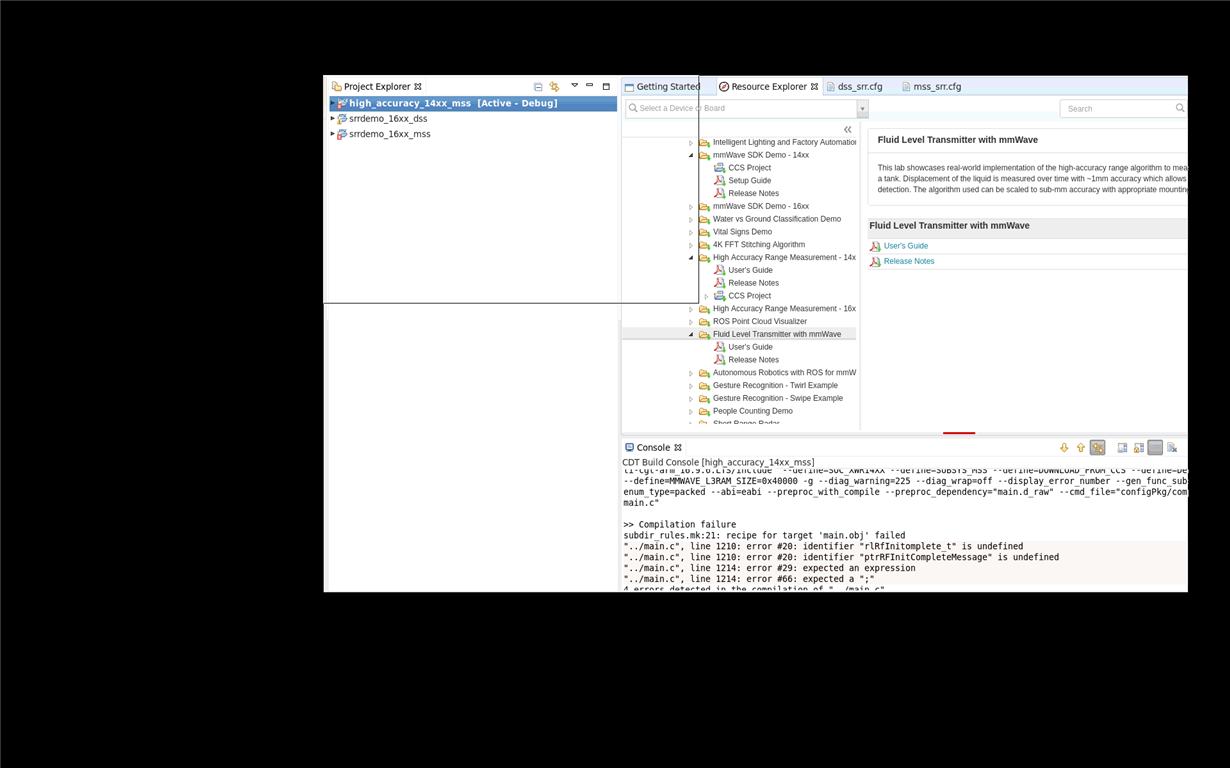The height and width of the screenshot is (768, 1230).
Task: Toggle Link with Editor in Project Explorer
Action: [553, 87]
